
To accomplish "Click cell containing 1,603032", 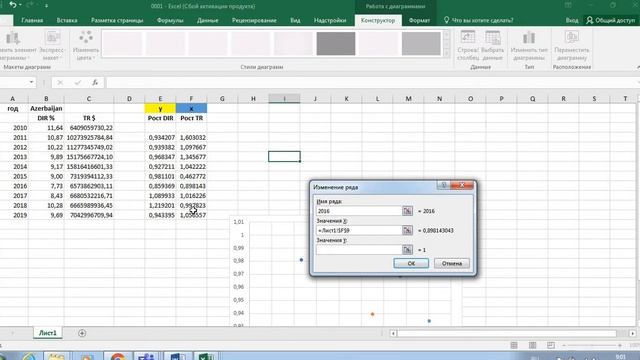I will (191, 138).
